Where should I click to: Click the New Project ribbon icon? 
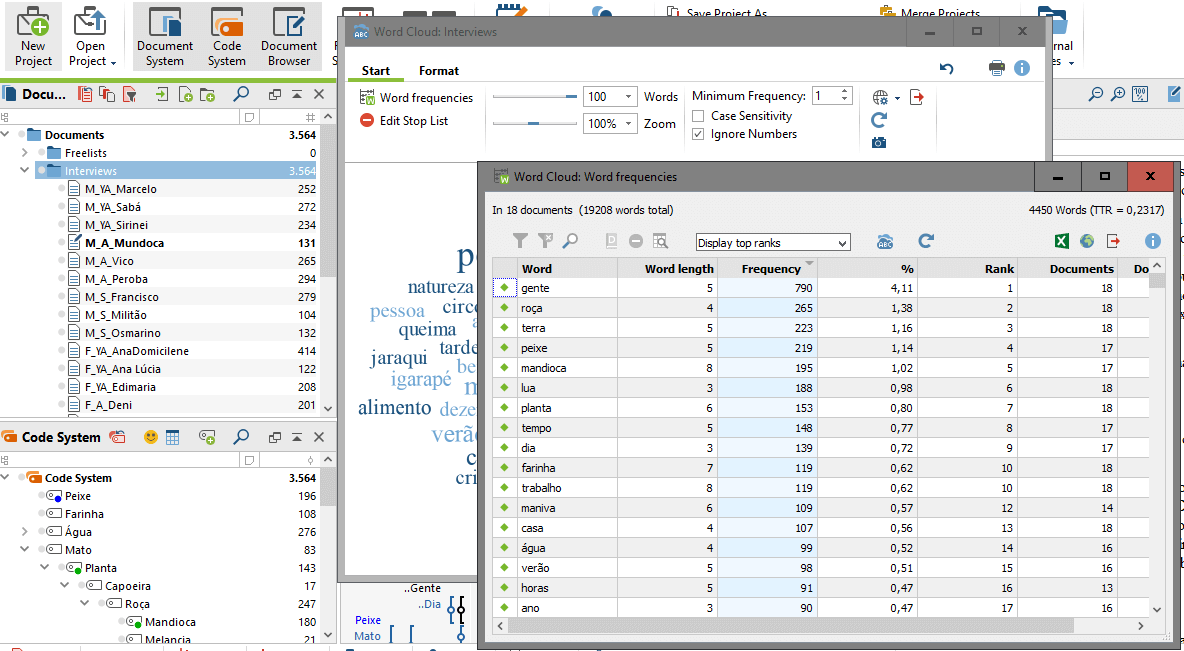tap(33, 36)
